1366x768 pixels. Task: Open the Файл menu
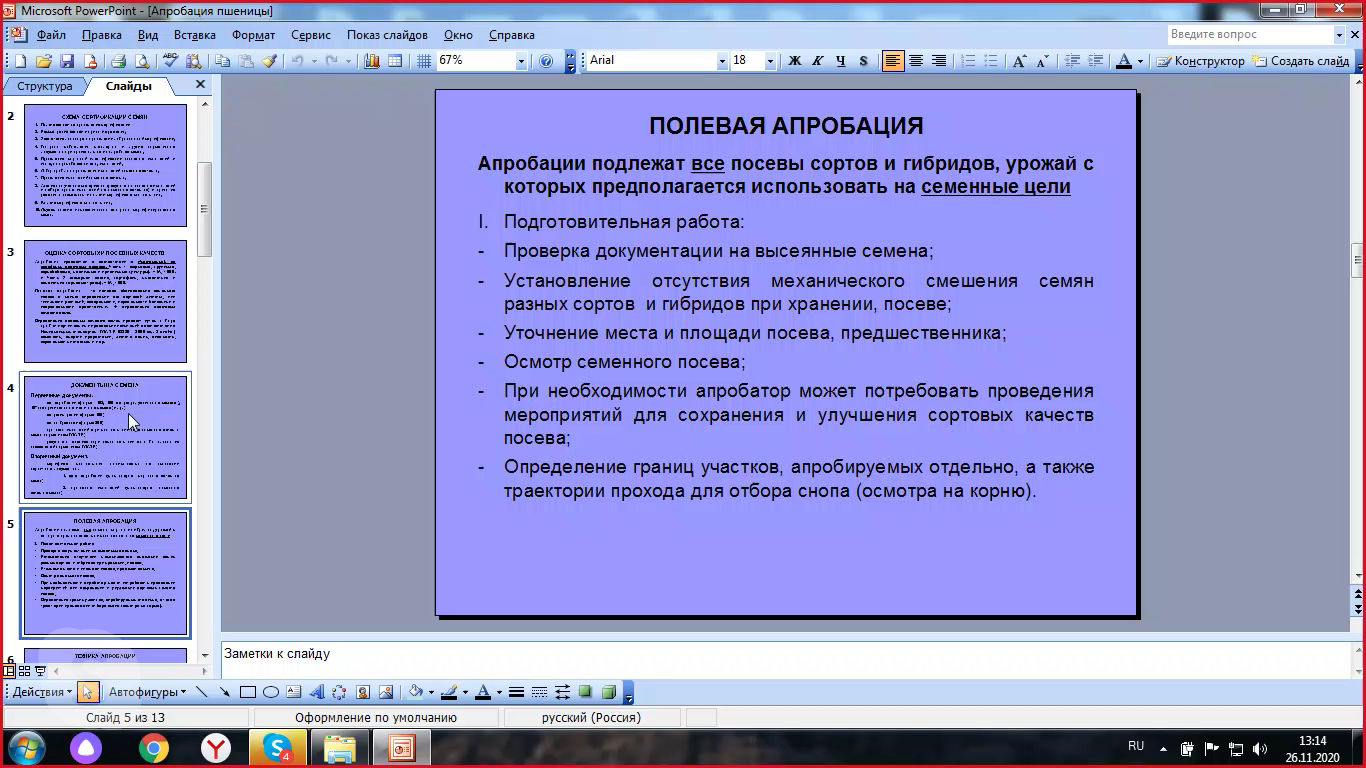(x=51, y=35)
